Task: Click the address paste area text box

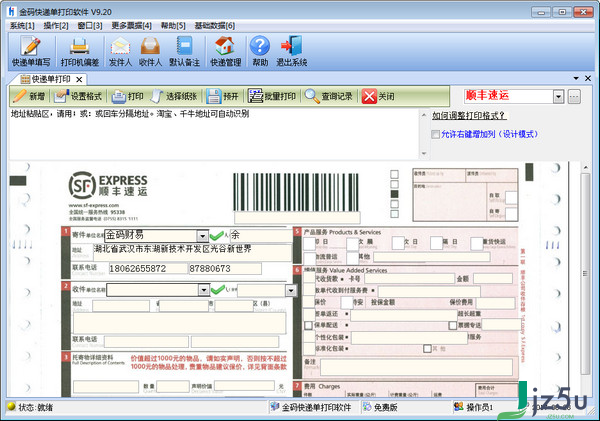Action: pyautogui.click(x=214, y=134)
